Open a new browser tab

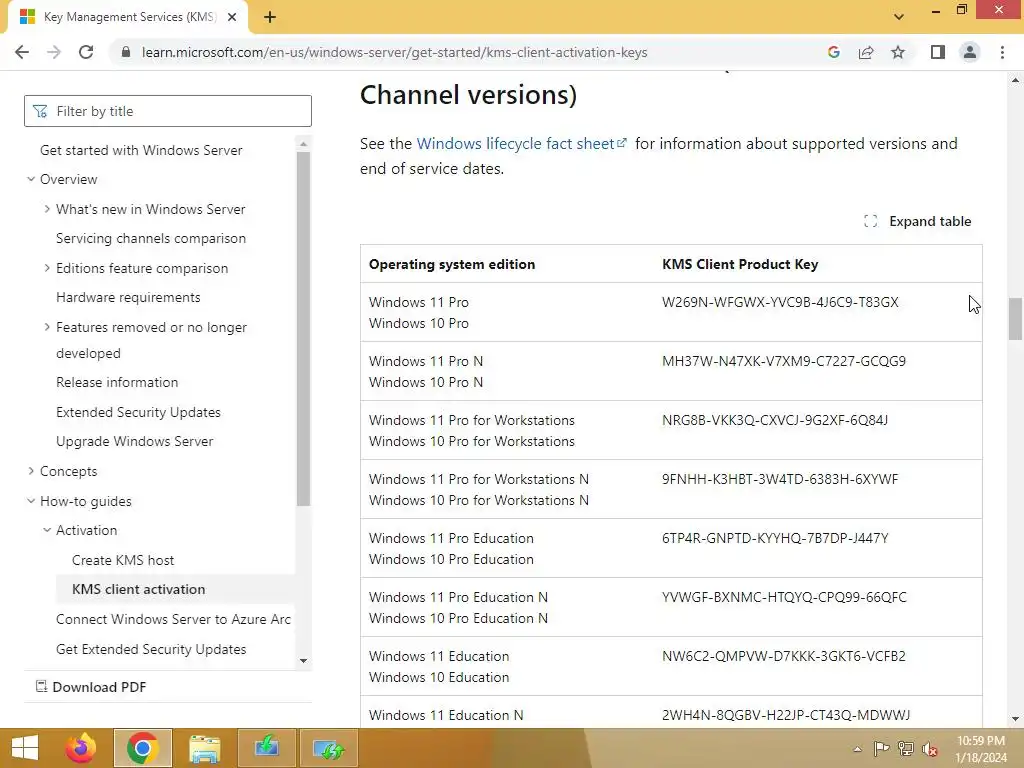(270, 17)
